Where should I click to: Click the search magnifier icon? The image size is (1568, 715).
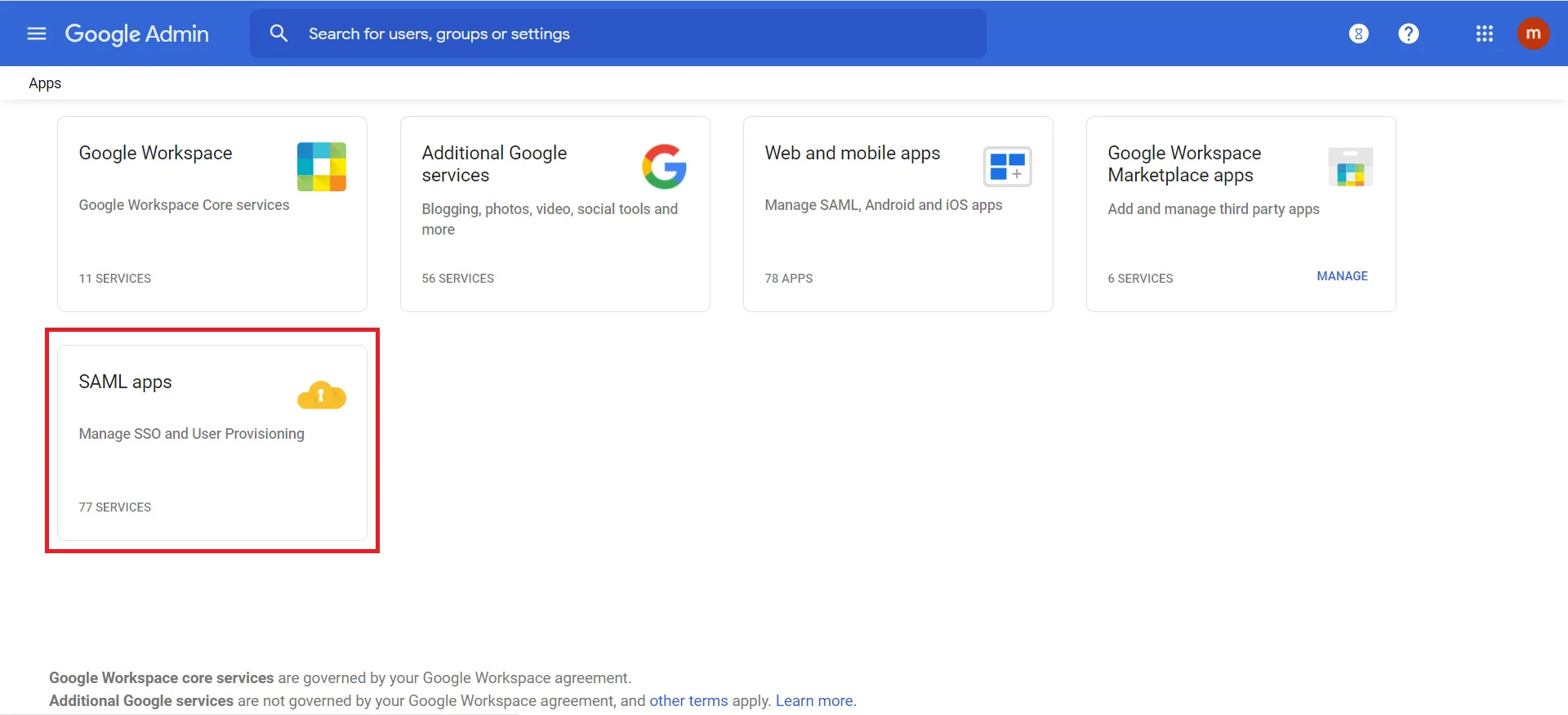pyautogui.click(x=278, y=34)
